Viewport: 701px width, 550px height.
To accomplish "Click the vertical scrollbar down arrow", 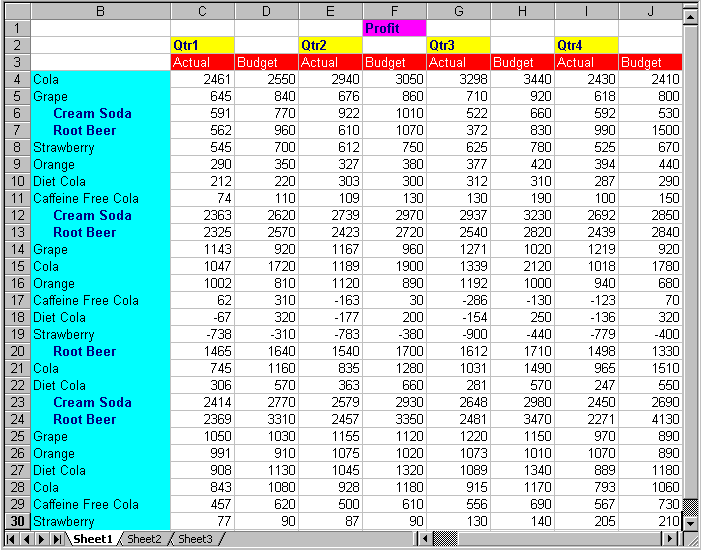I will click(690, 522).
